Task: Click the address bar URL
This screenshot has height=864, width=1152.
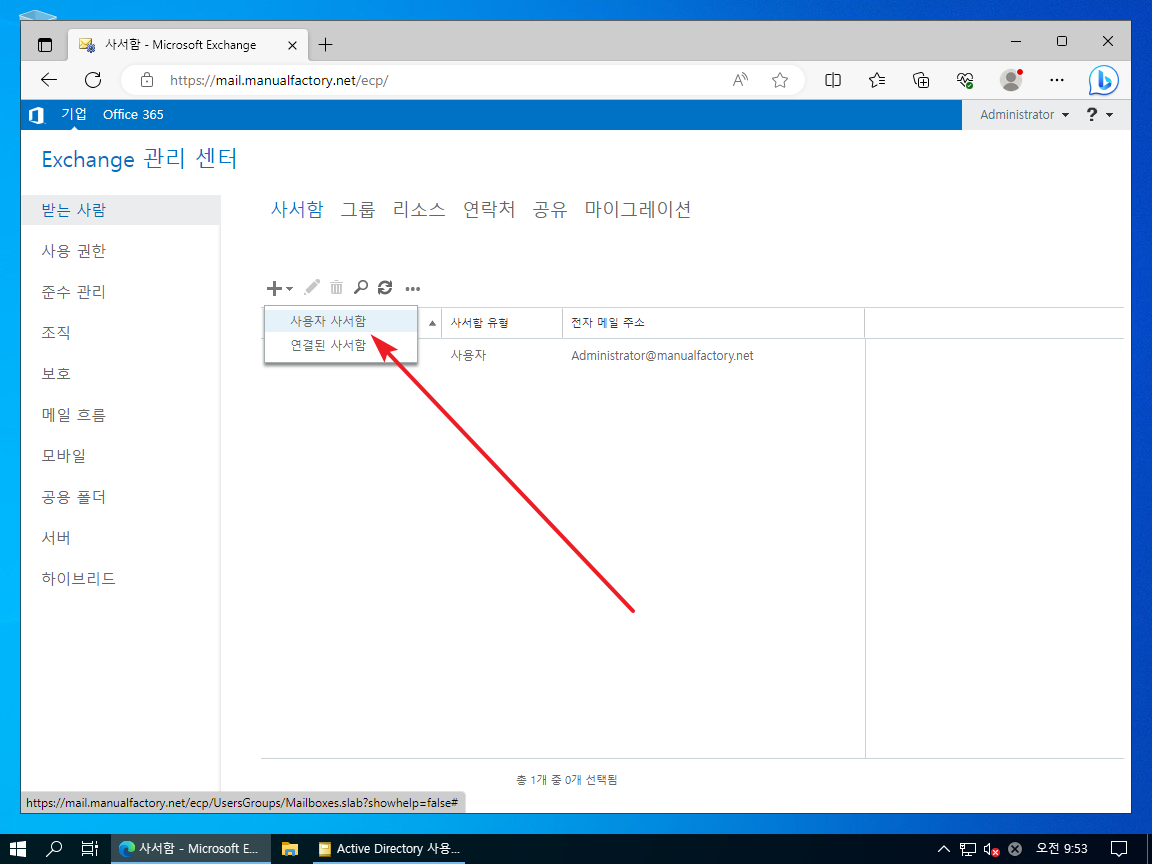Action: (x=278, y=80)
